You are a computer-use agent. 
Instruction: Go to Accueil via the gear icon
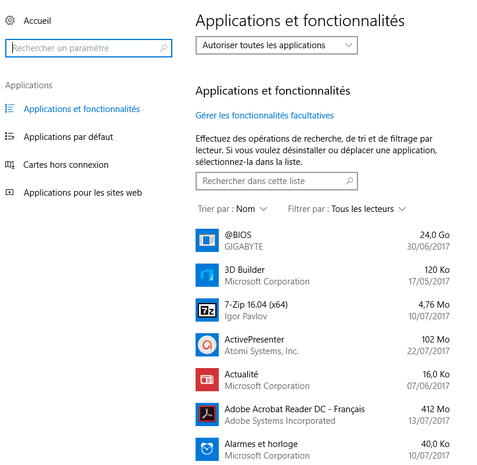pos(10,21)
